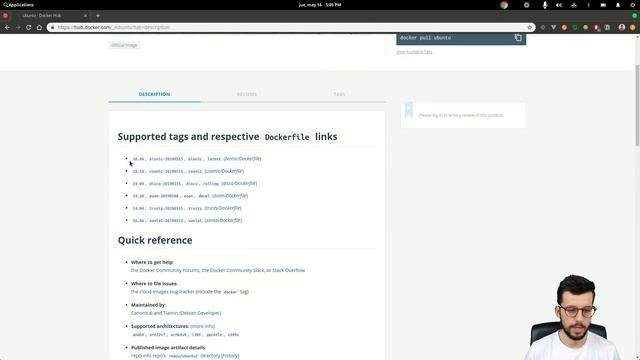640x360 pixels.
Task: Click the lock icon in the address bar
Action: (x=52, y=27)
